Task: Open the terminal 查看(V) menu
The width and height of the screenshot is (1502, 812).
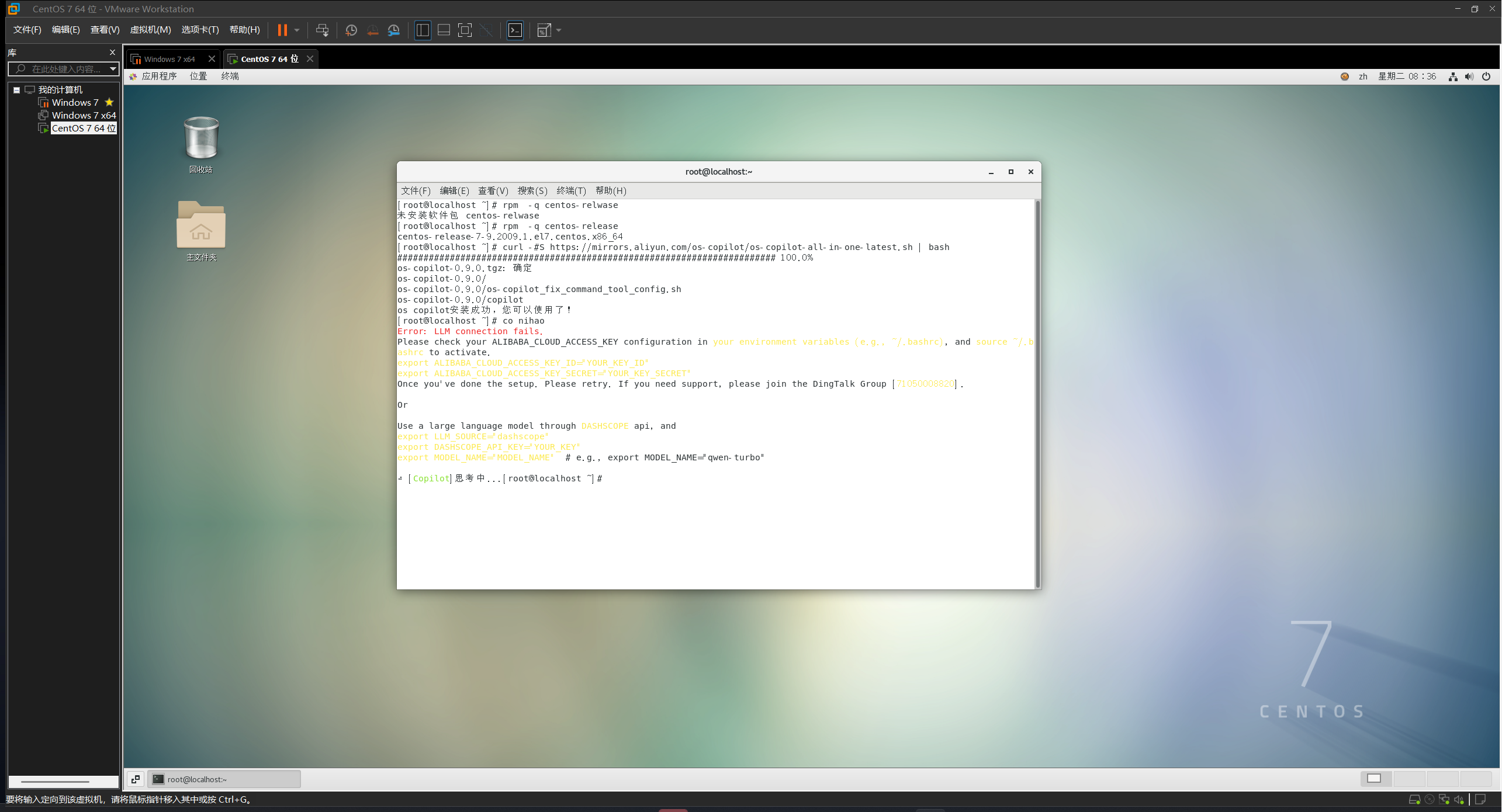Action: point(493,191)
